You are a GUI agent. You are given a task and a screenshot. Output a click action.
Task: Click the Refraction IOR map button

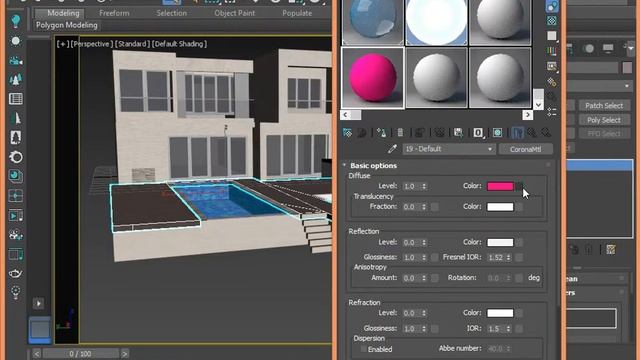[x=519, y=329]
